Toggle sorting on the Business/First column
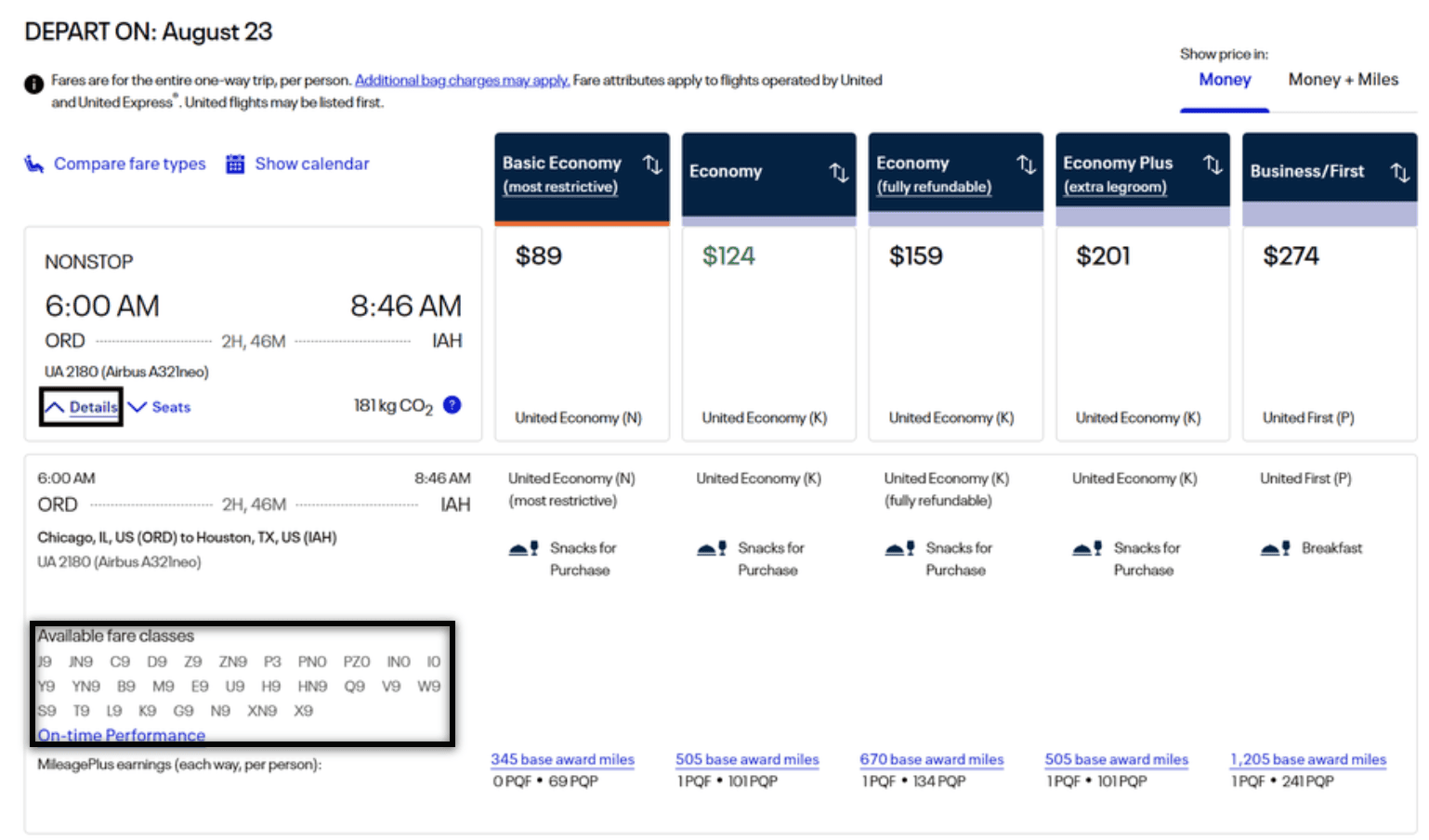Screen dimensions: 1429x840 (x=1399, y=171)
